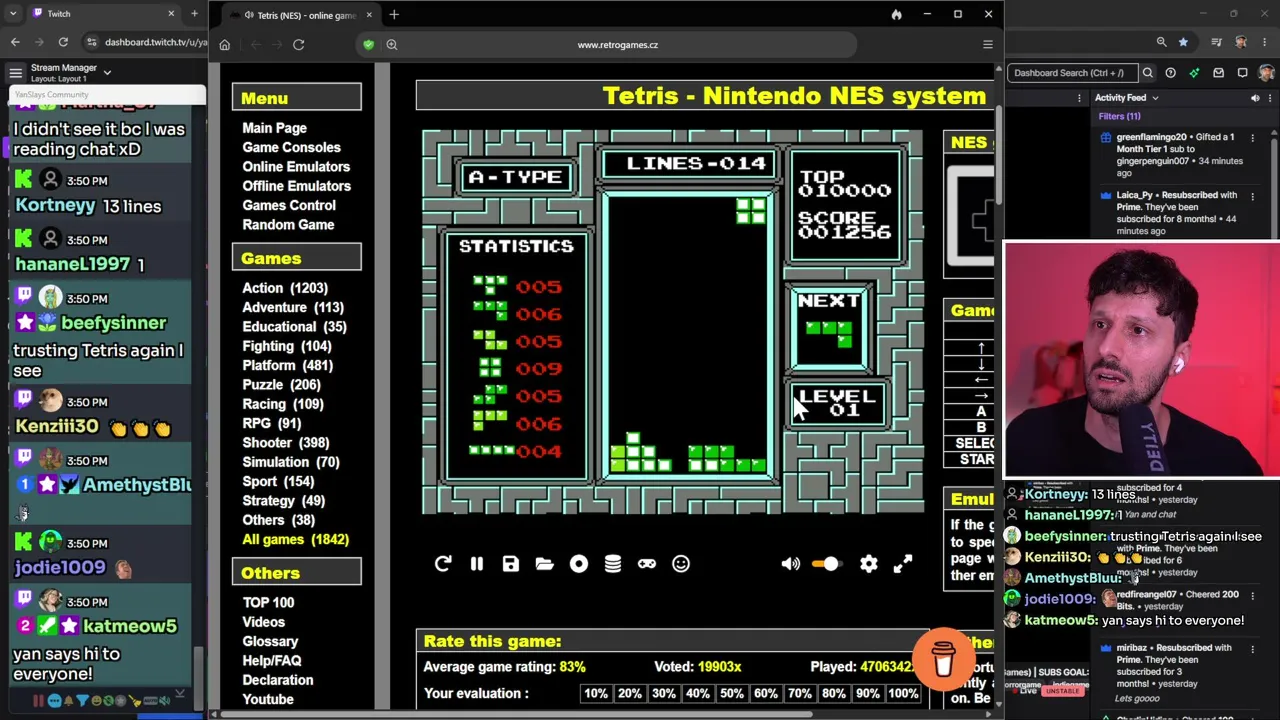Reload the Twitch dashboard page
This screenshot has width=1280, height=720.
click(x=63, y=42)
